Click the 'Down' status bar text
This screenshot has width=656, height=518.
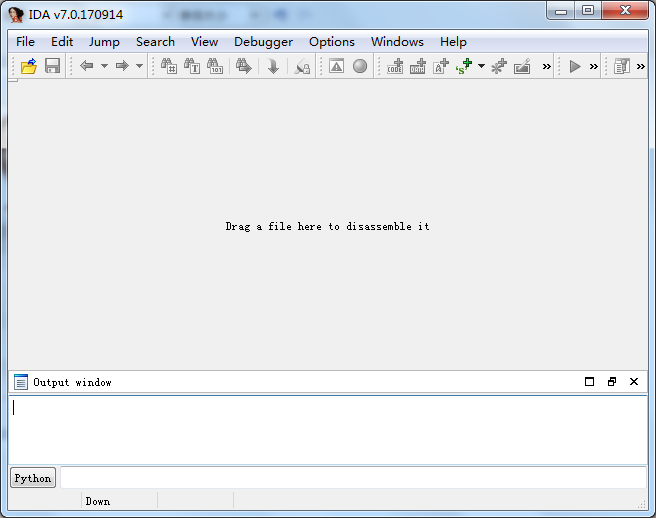(x=97, y=501)
